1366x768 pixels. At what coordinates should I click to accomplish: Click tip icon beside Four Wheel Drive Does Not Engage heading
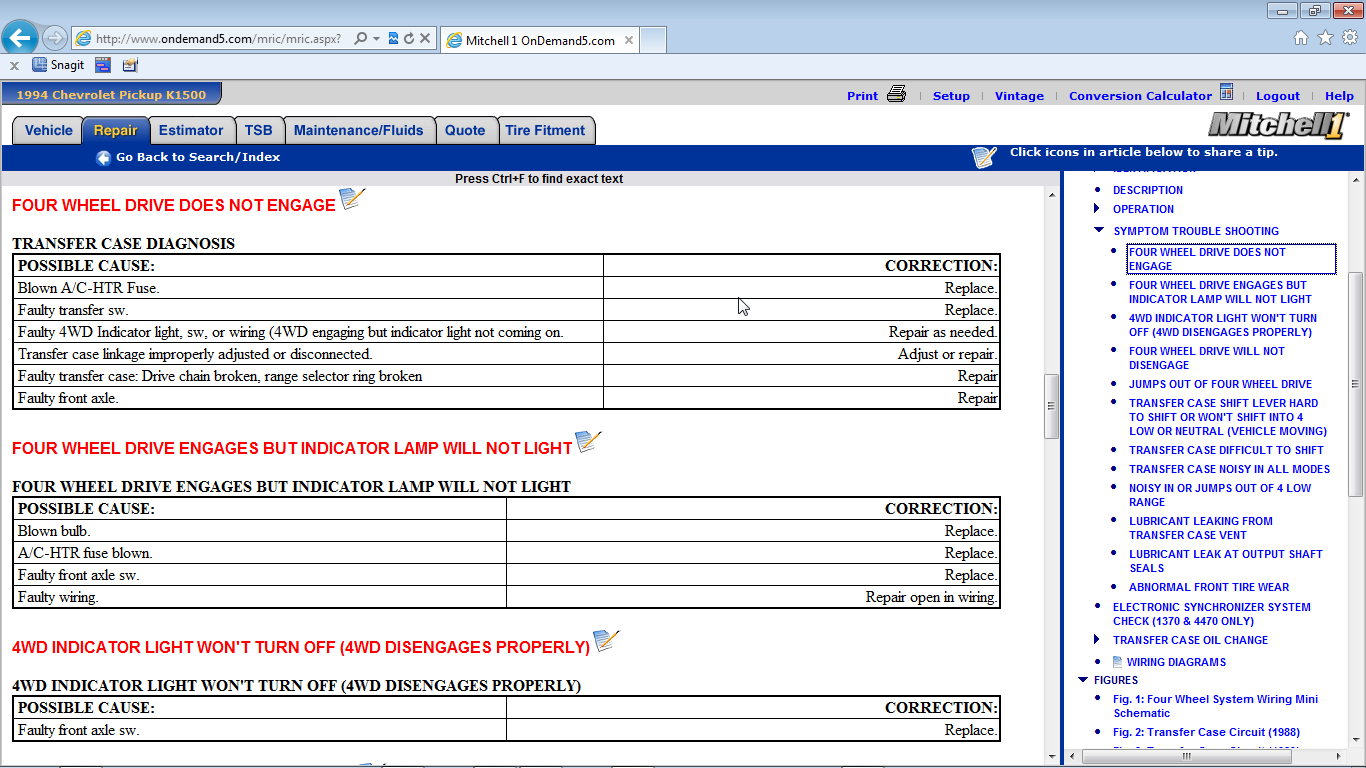[353, 199]
